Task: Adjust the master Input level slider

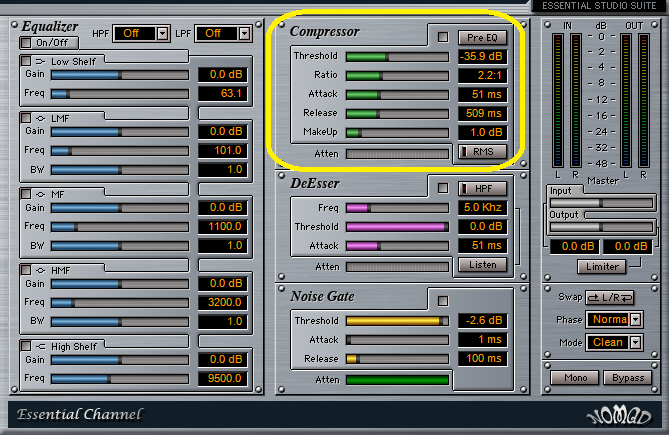Action: tap(601, 203)
